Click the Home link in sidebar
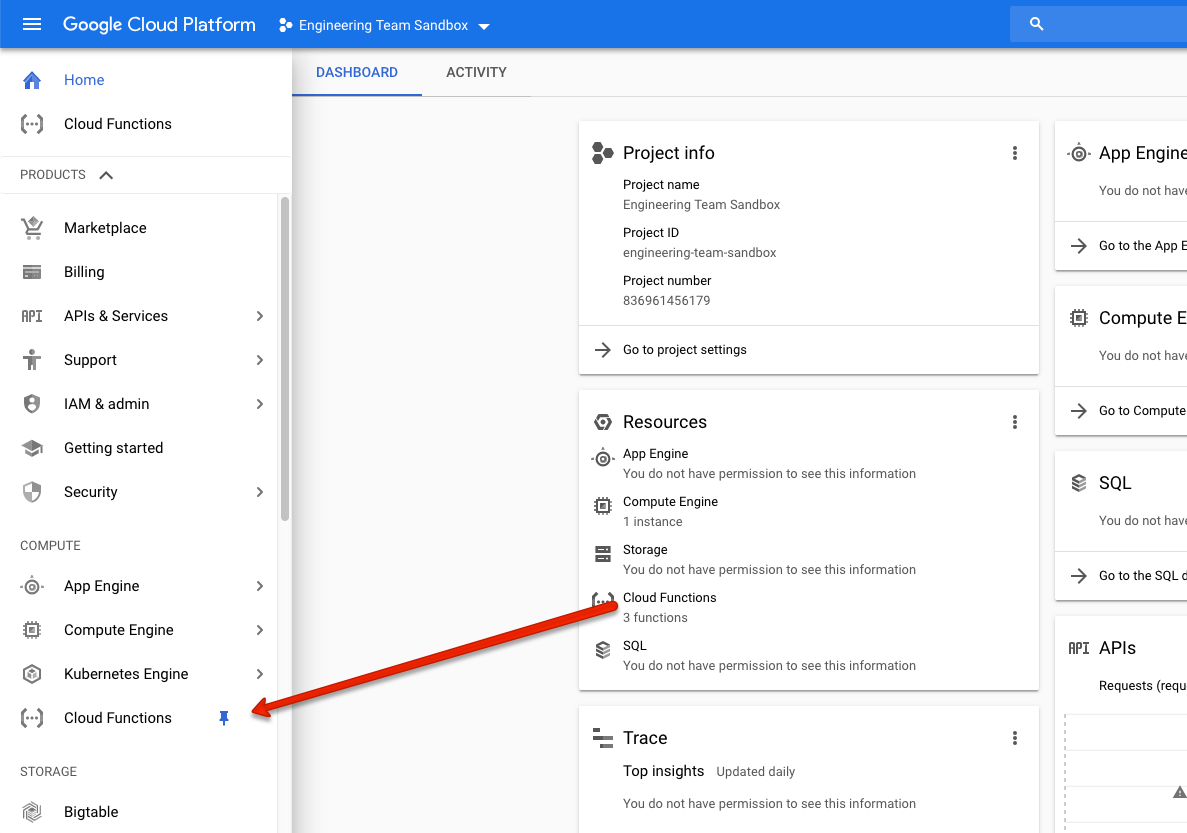Screen dimensions: 1187x833 (84, 80)
